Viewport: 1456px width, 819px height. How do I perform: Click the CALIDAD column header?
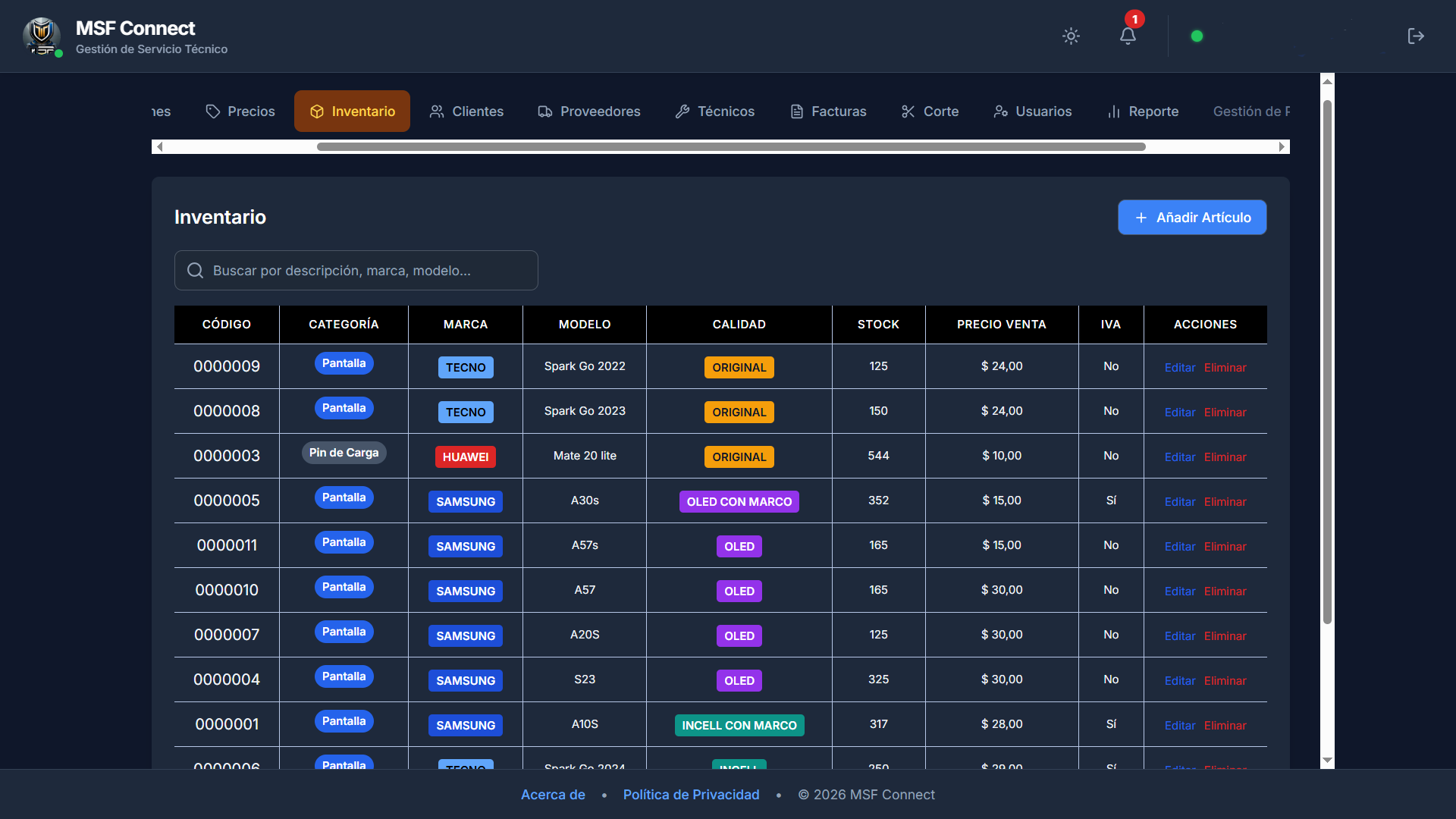[x=739, y=325]
